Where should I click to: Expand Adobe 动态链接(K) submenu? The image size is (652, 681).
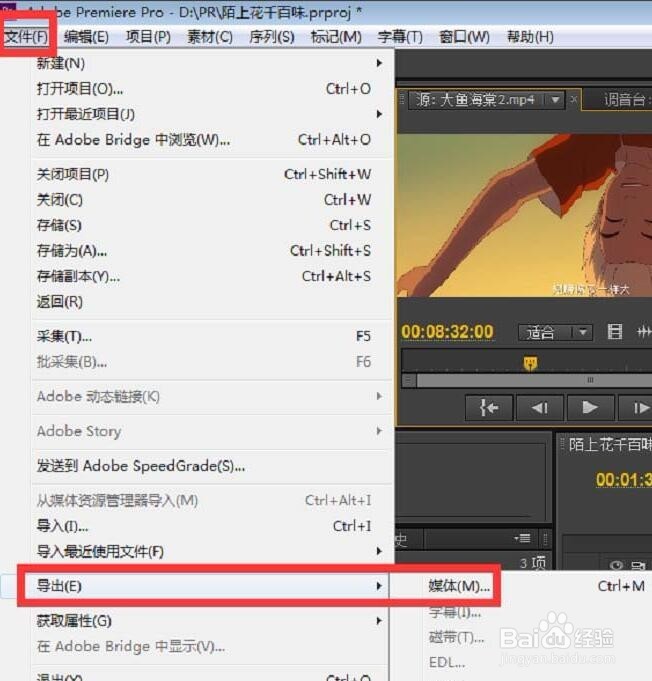(212, 397)
